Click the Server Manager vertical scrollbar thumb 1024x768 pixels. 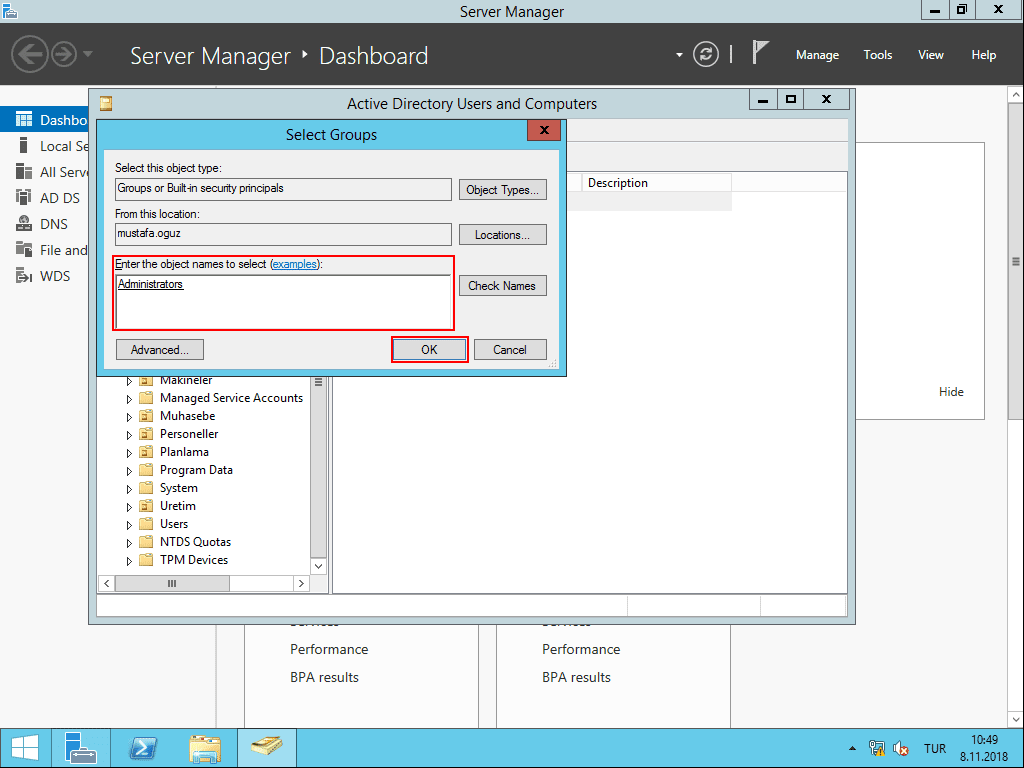click(1016, 262)
